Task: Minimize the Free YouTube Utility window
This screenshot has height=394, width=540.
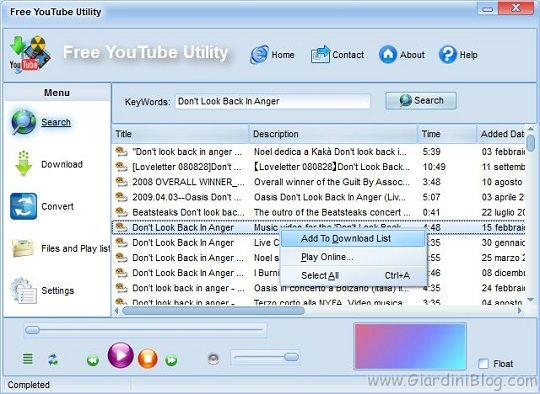Action: (x=488, y=8)
